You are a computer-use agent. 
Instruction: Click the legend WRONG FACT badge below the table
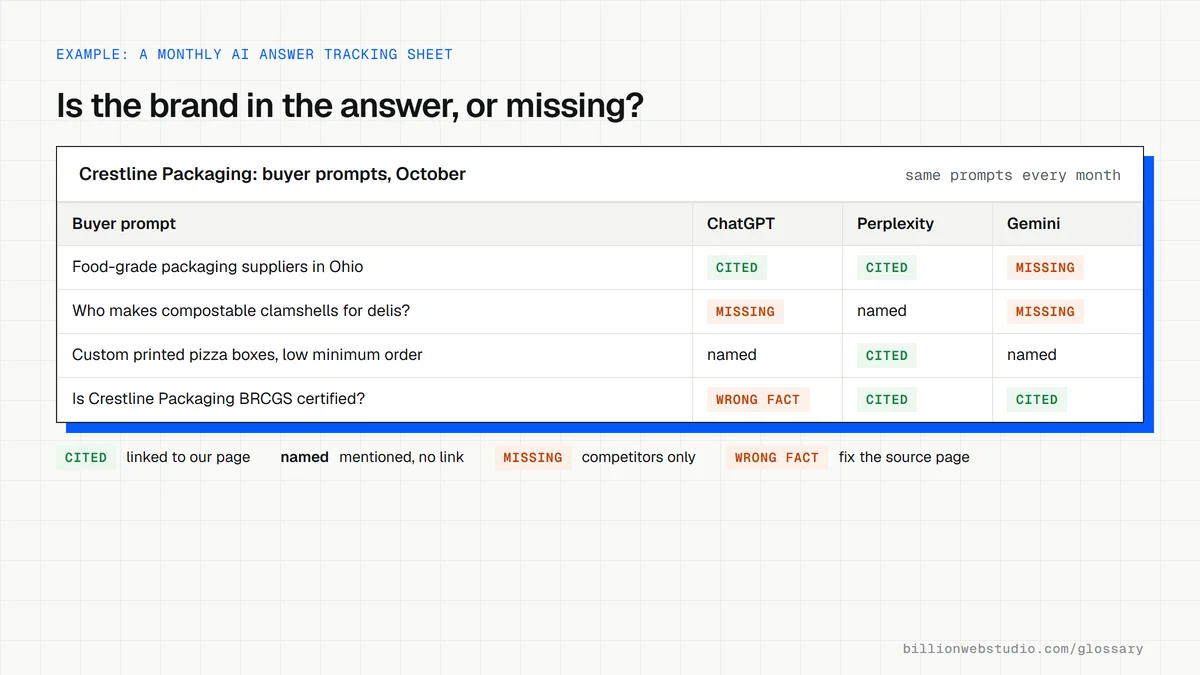tap(777, 457)
